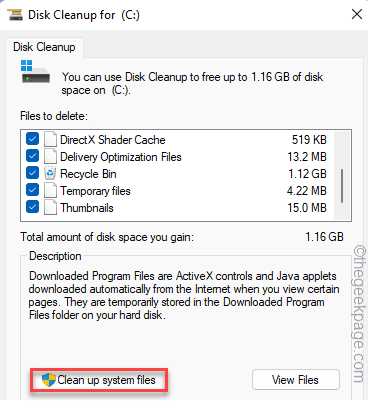Uncheck Delivery Optimization Files checkbox
This screenshot has width=368, height=404.
33,156
